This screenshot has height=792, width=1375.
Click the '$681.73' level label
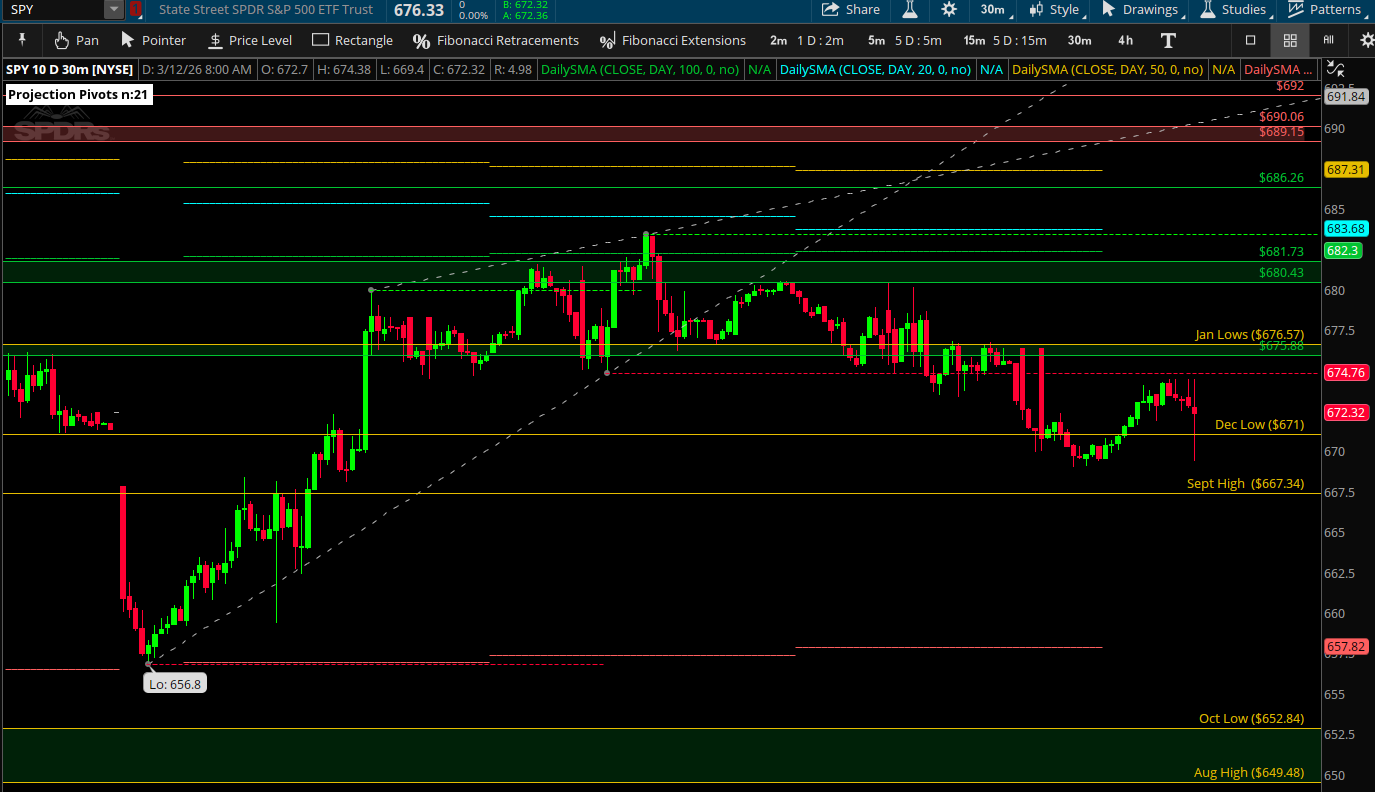(1282, 251)
